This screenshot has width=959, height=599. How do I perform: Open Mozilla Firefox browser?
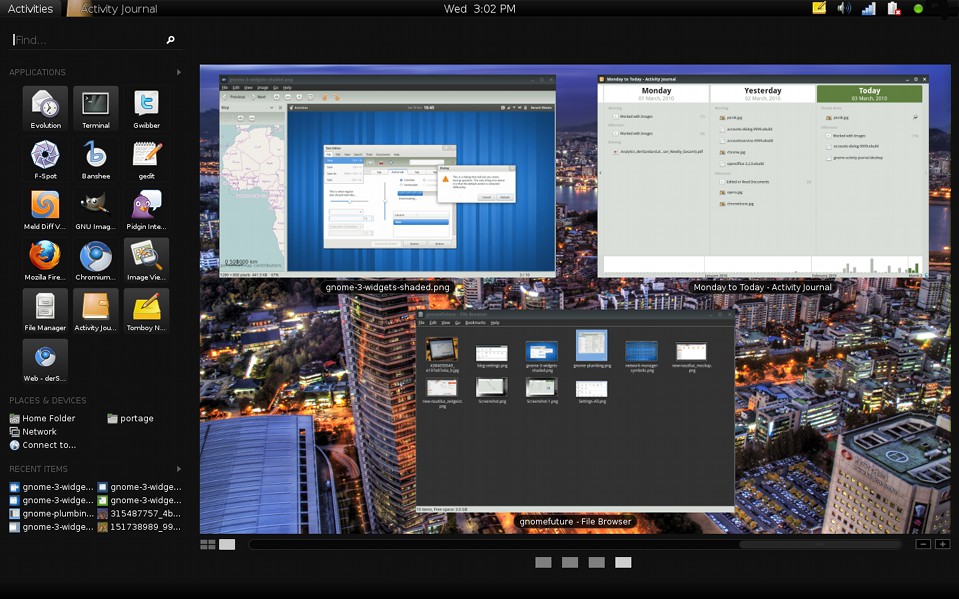tap(45, 260)
